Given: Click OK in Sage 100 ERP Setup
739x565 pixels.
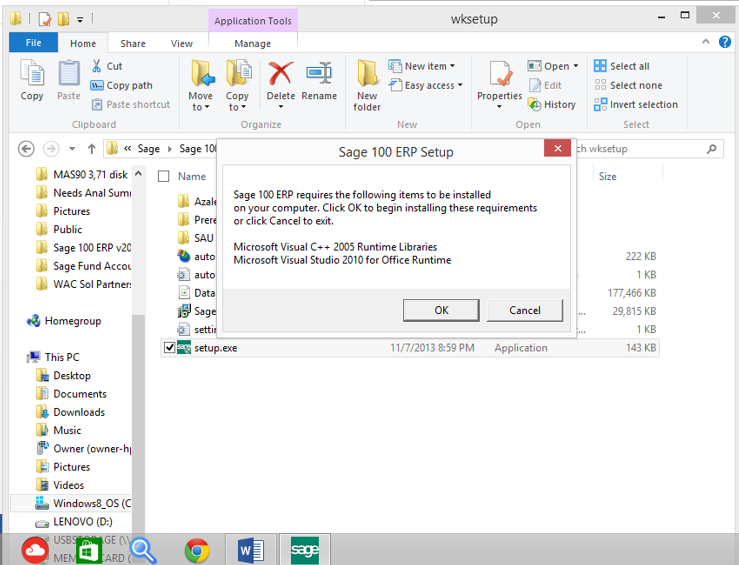Looking at the screenshot, I should coord(441,310).
